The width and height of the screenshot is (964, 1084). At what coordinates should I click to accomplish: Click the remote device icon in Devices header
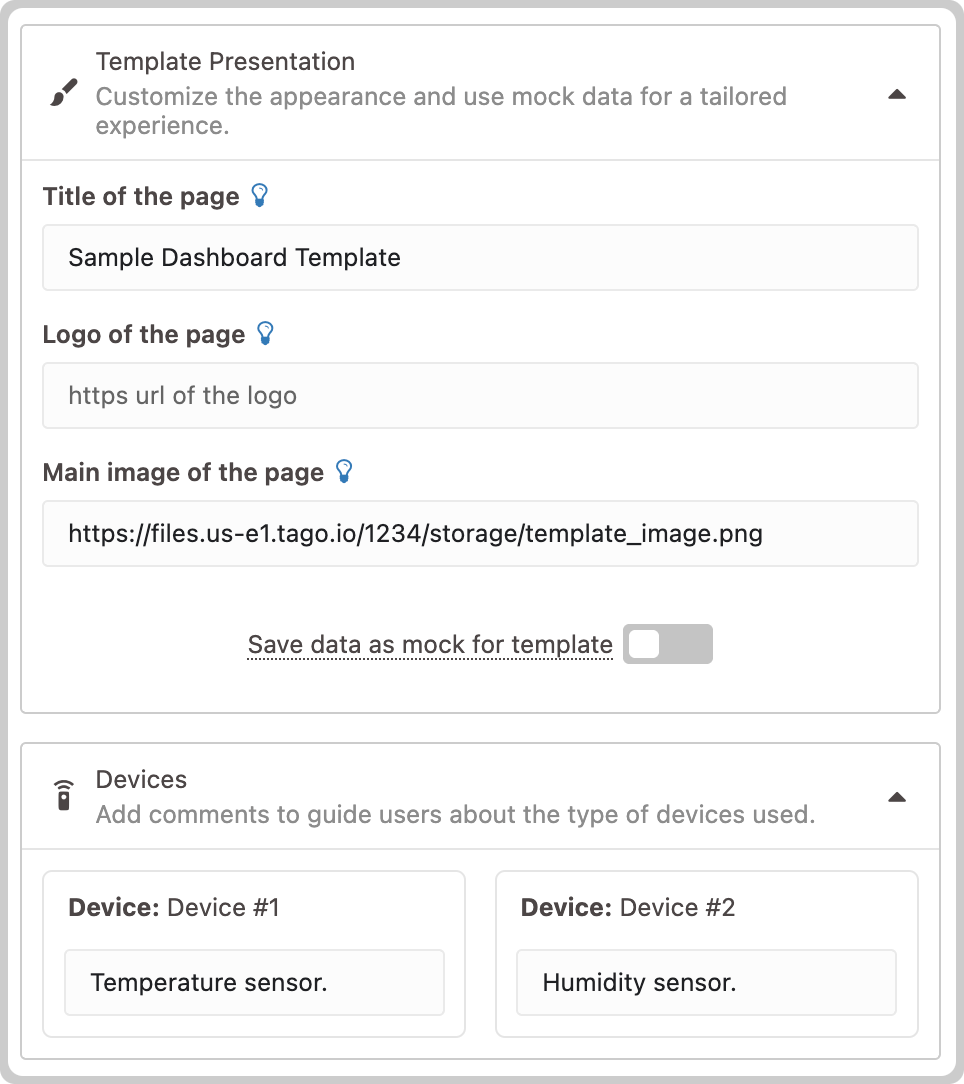pyautogui.click(x=64, y=795)
